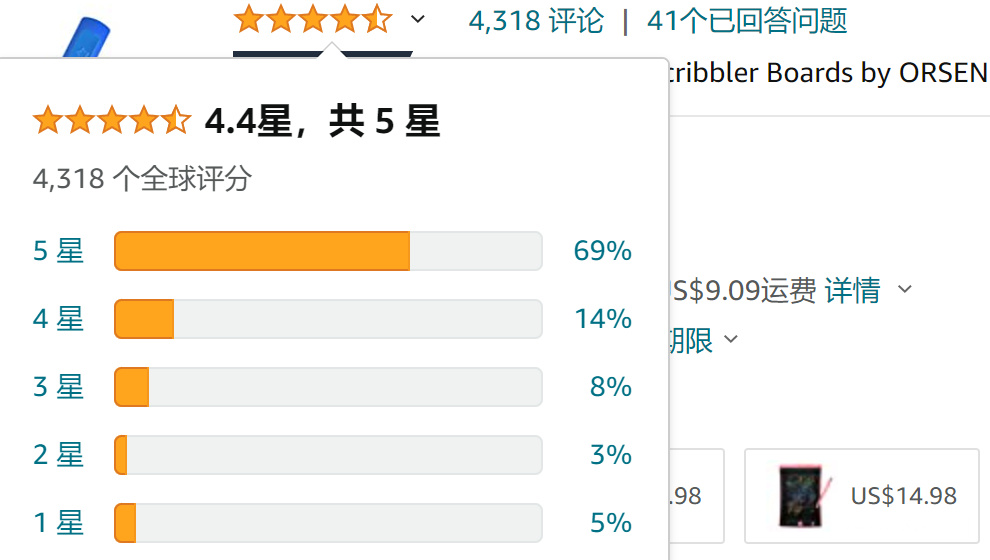Expand the 期限 dropdown chevron
The image size is (990, 560).
coord(731,340)
